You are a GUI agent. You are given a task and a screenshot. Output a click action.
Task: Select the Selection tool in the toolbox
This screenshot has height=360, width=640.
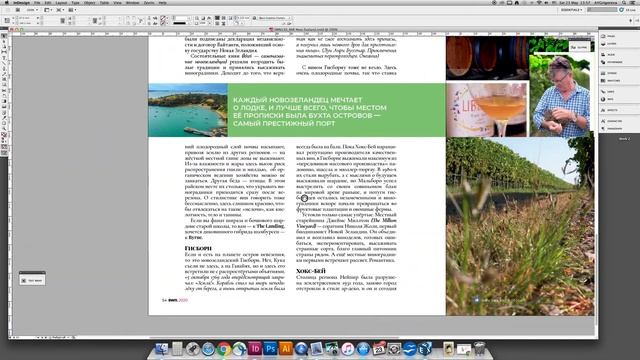coord(4,36)
